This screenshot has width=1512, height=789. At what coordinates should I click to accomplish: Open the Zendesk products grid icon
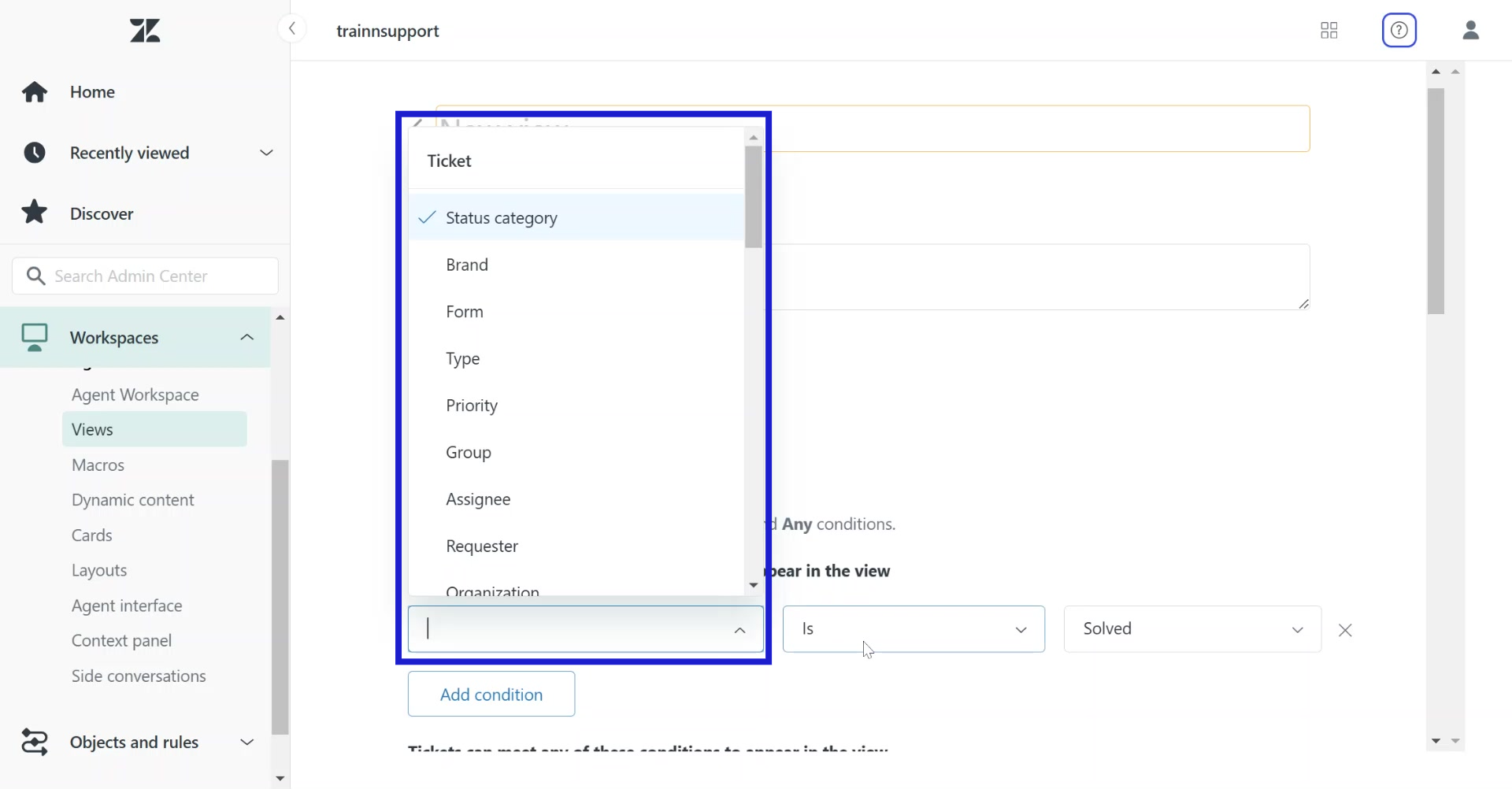(x=1329, y=31)
